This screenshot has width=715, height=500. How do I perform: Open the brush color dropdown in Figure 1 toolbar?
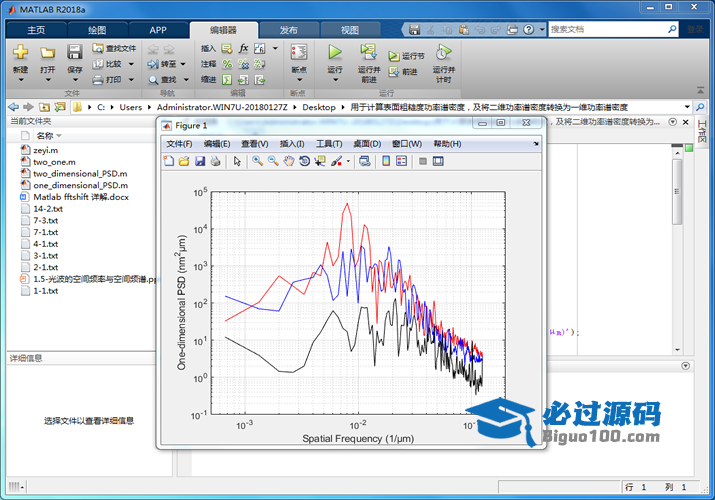[348, 161]
